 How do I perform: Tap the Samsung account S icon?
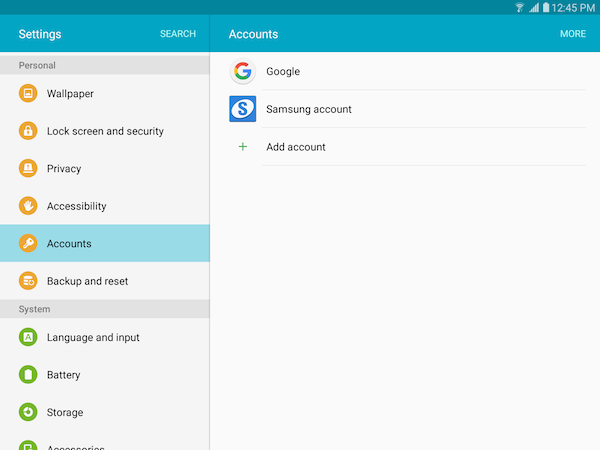[x=243, y=109]
